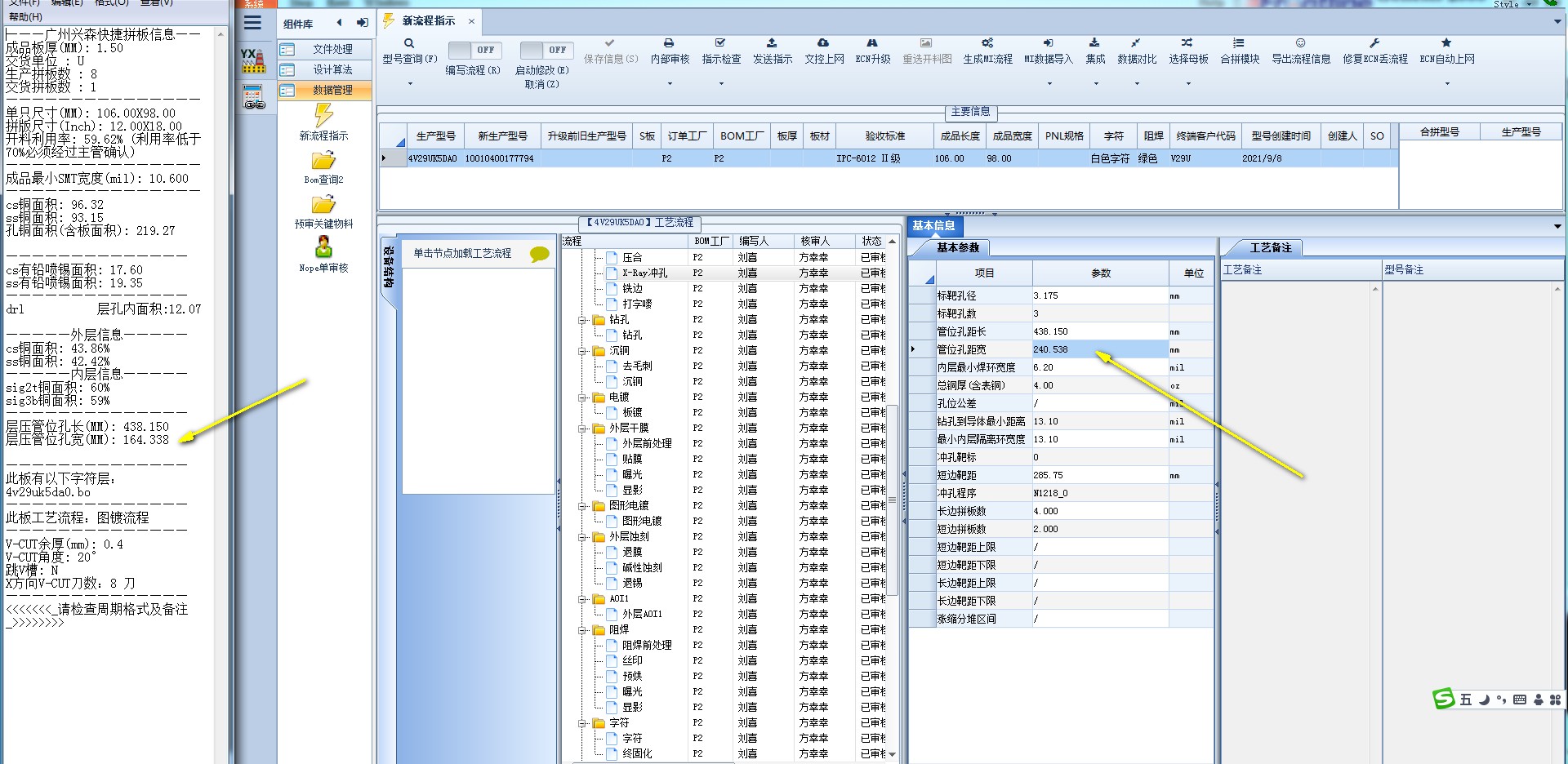
Task: Click the YX factory icon in sidebar
Action: coord(254,60)
